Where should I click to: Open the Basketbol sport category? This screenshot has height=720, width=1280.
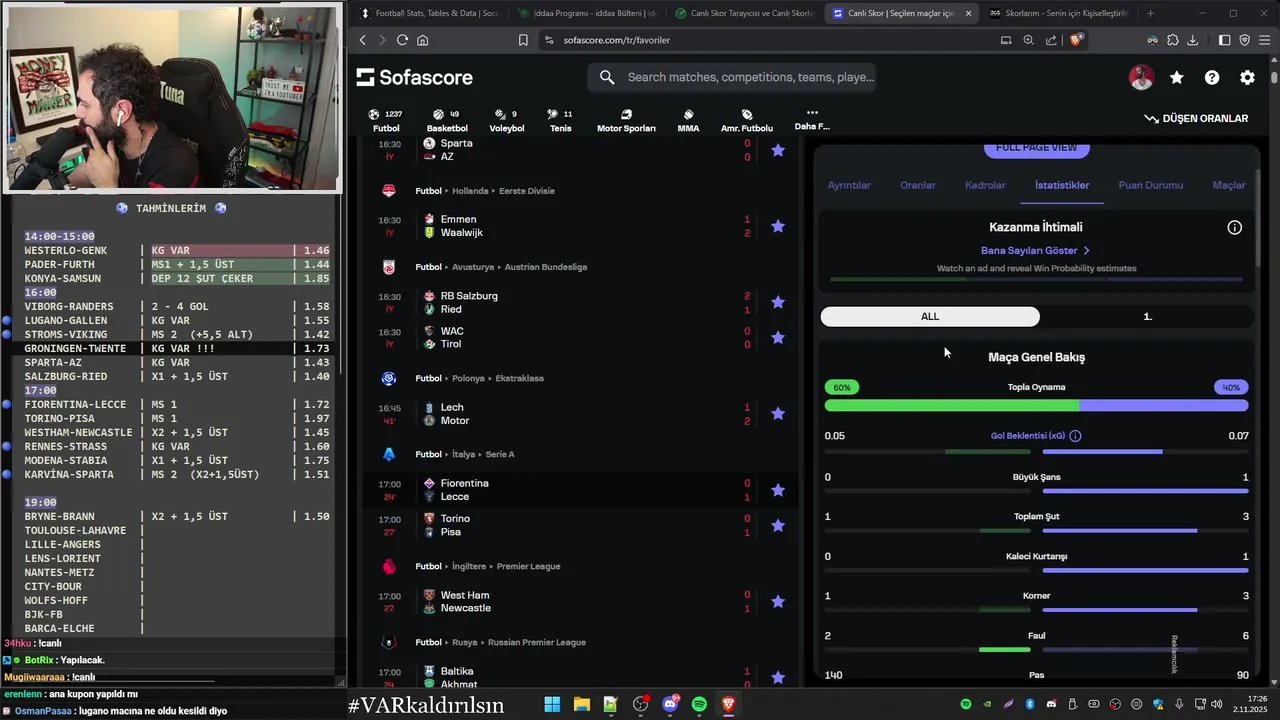click(447, 121)
